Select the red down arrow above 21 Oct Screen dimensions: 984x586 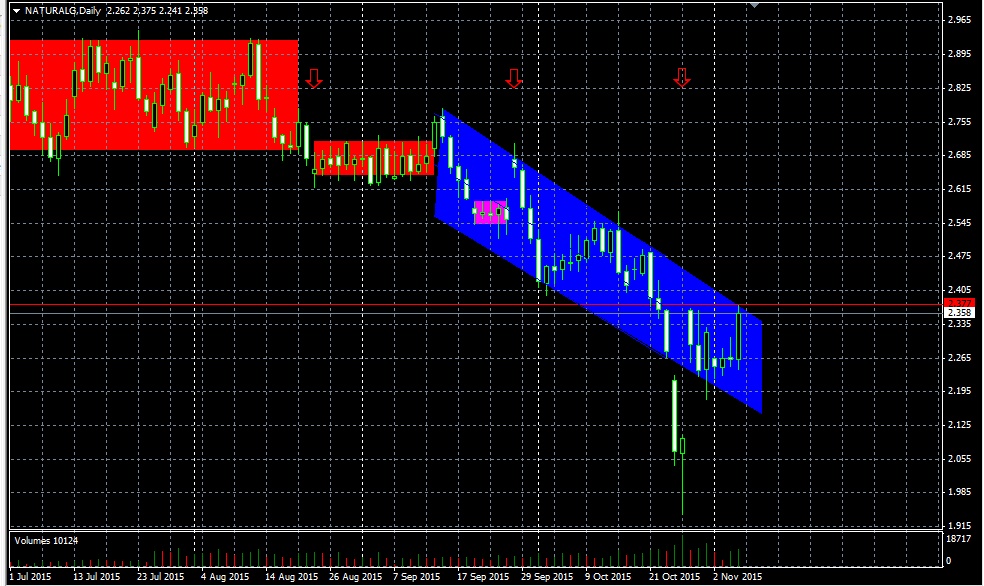click(682, 78)
